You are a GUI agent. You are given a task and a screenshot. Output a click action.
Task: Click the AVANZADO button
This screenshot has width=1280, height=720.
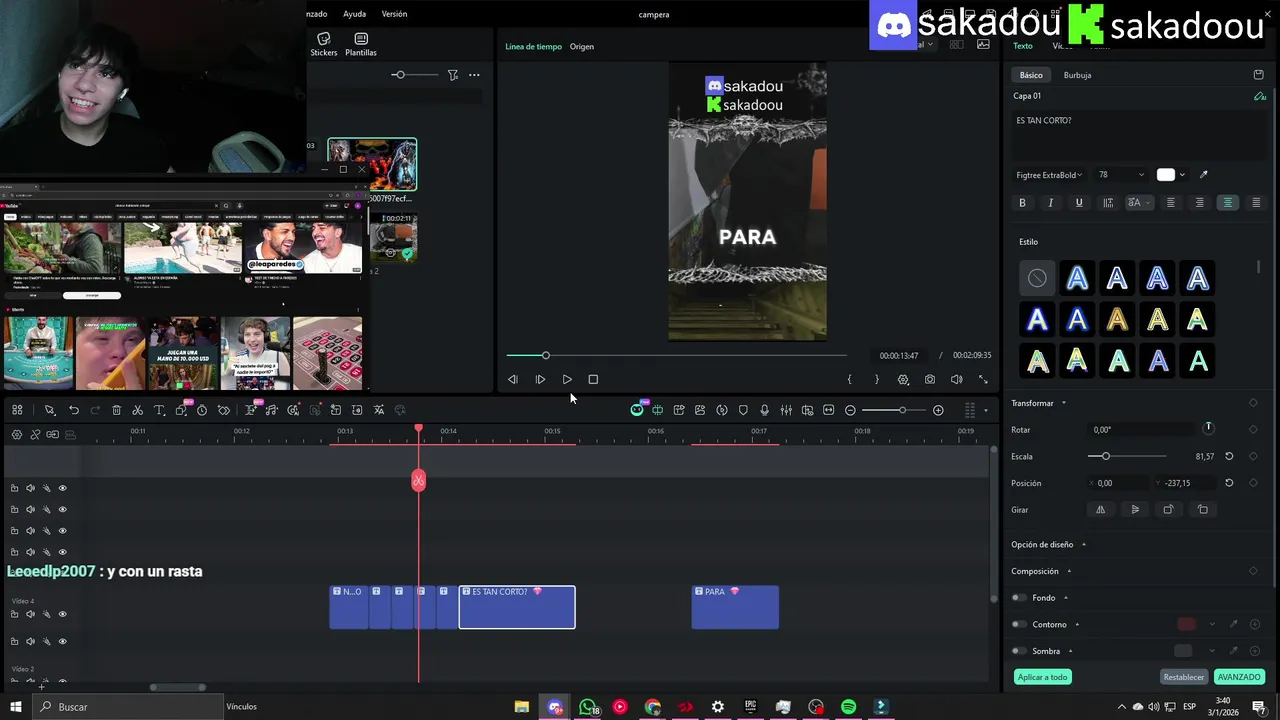point(1239,677)
